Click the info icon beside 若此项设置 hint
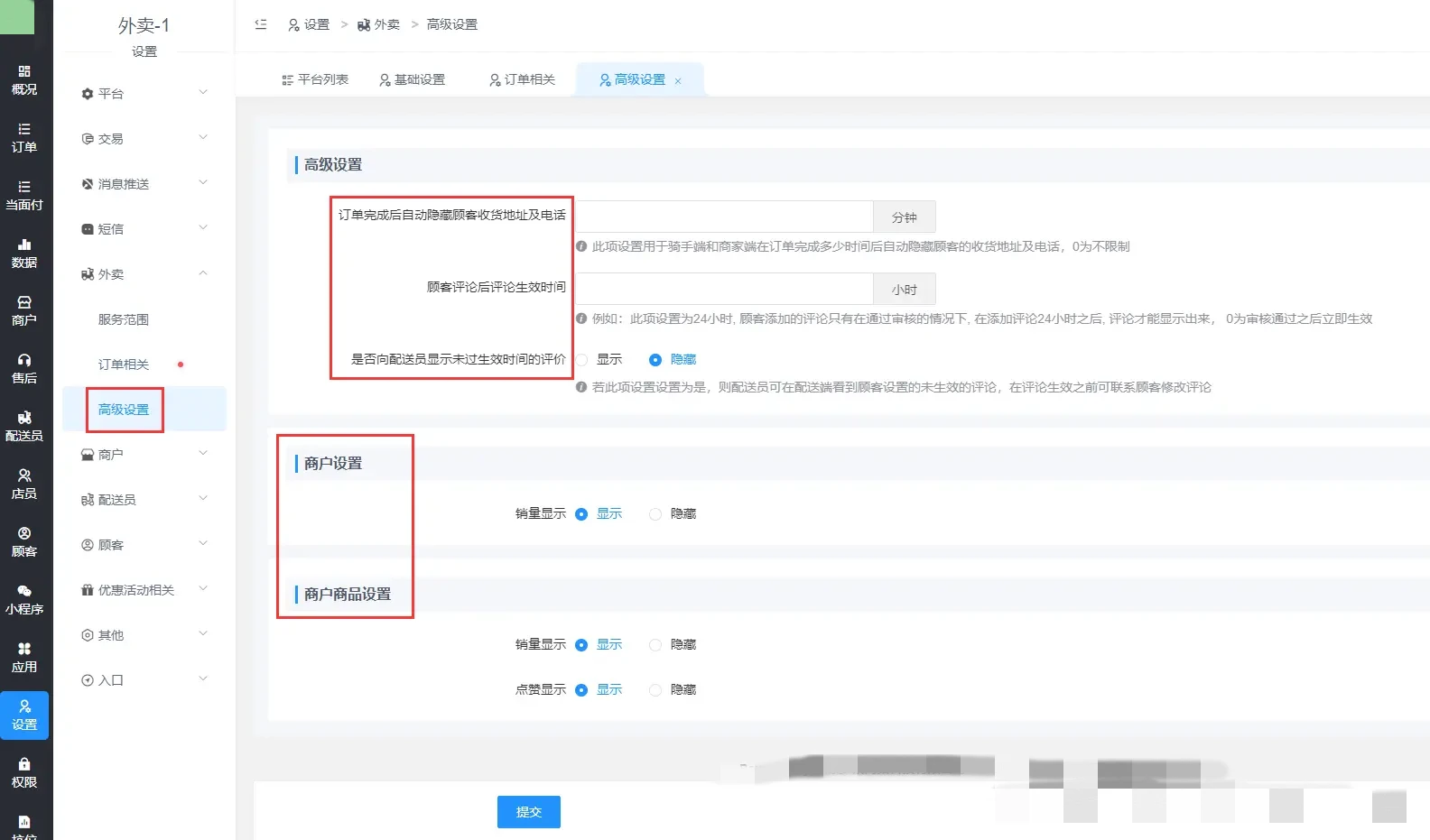1430x840 pixels. coord(581,387)
